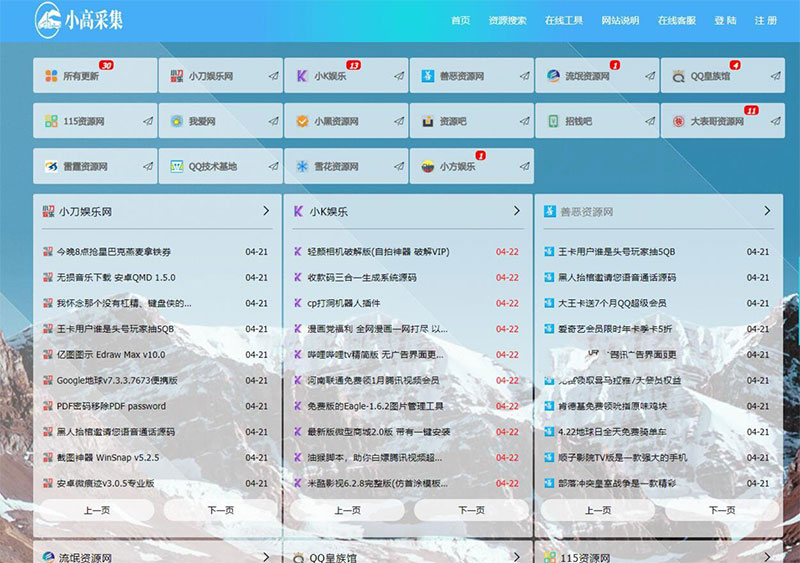This screenshot has width=800, height=563.
Task: Click the paper plane icon on QQ皇族馆 tile
Action: tap(774, 75)
